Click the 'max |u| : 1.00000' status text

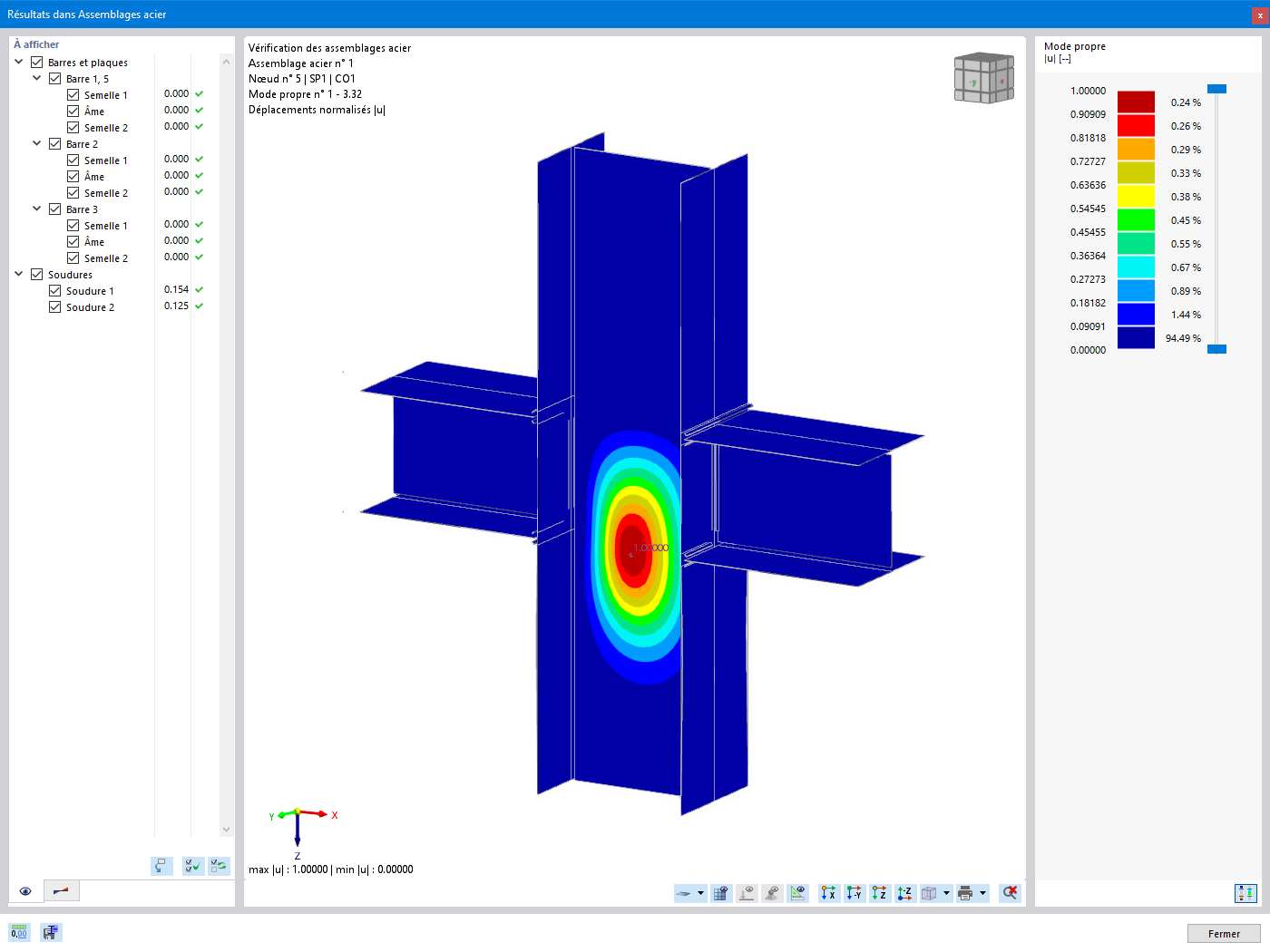(x=288, y=869)
